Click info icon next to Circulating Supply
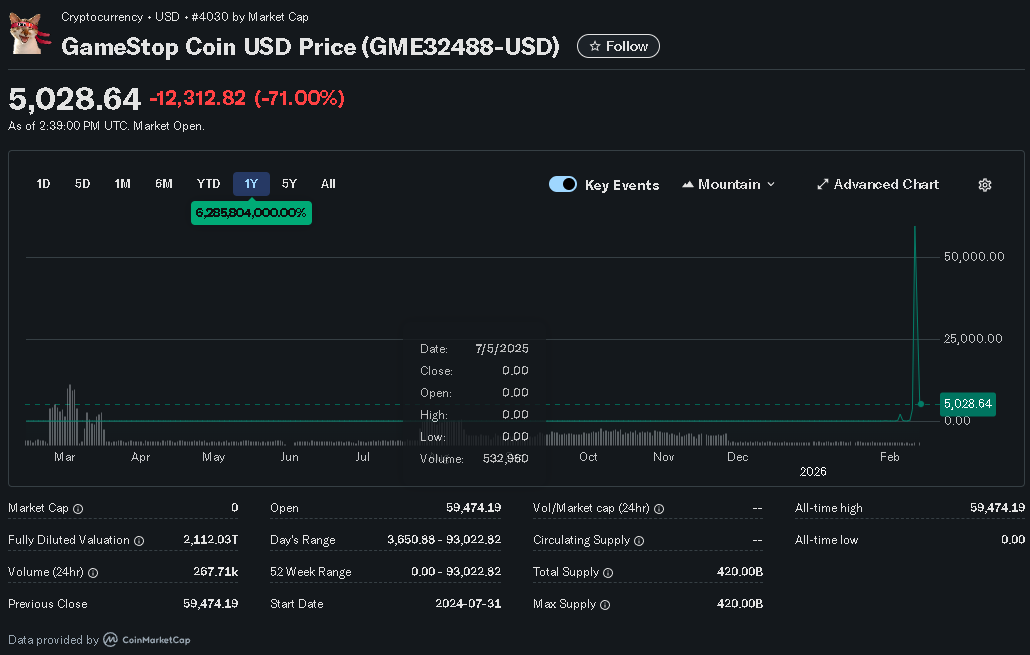1030x655 pixels. [639, 541]
